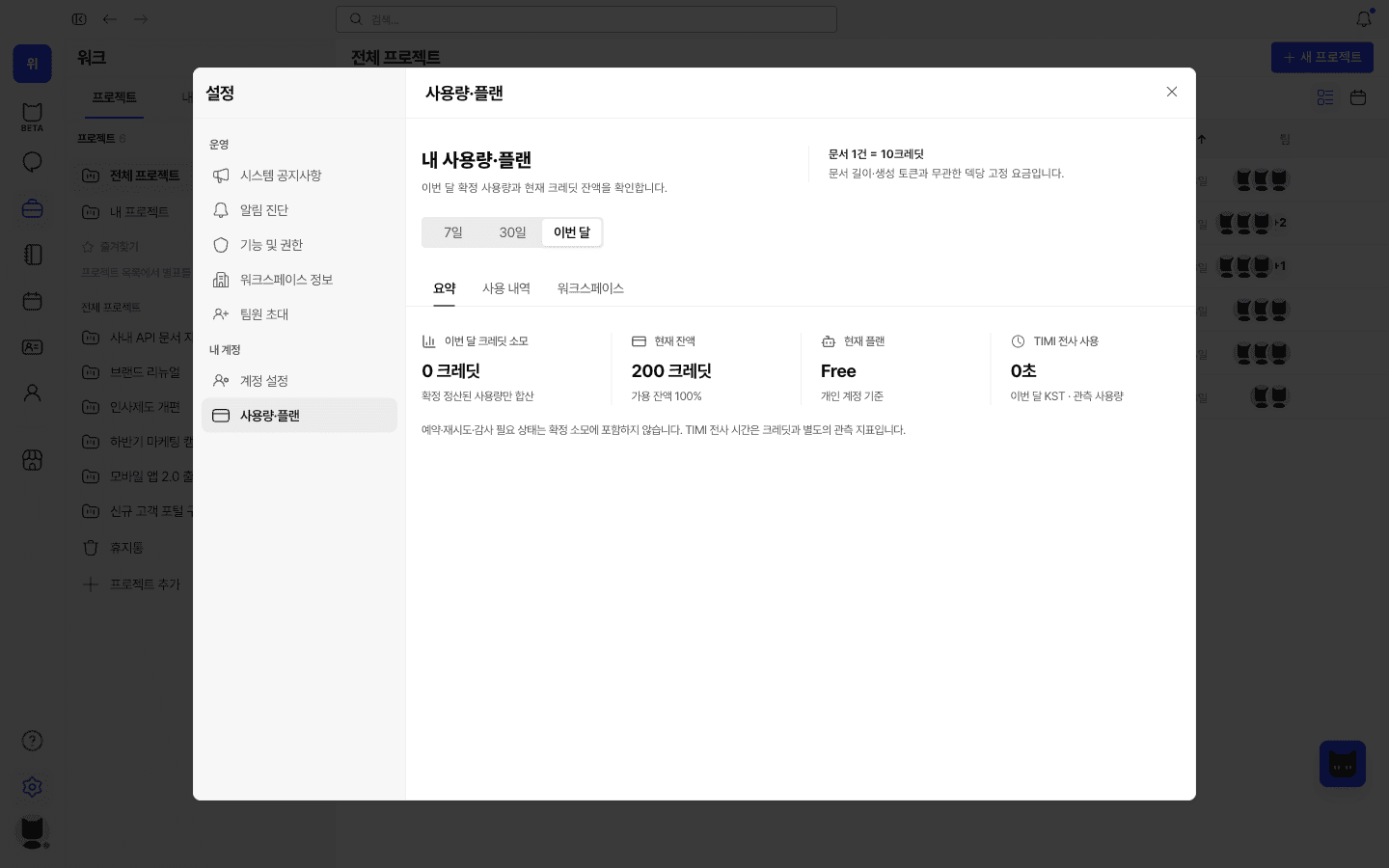
Task: Click the person-gear icon beside 계정 설정
Action: click(x=221, y=381)
